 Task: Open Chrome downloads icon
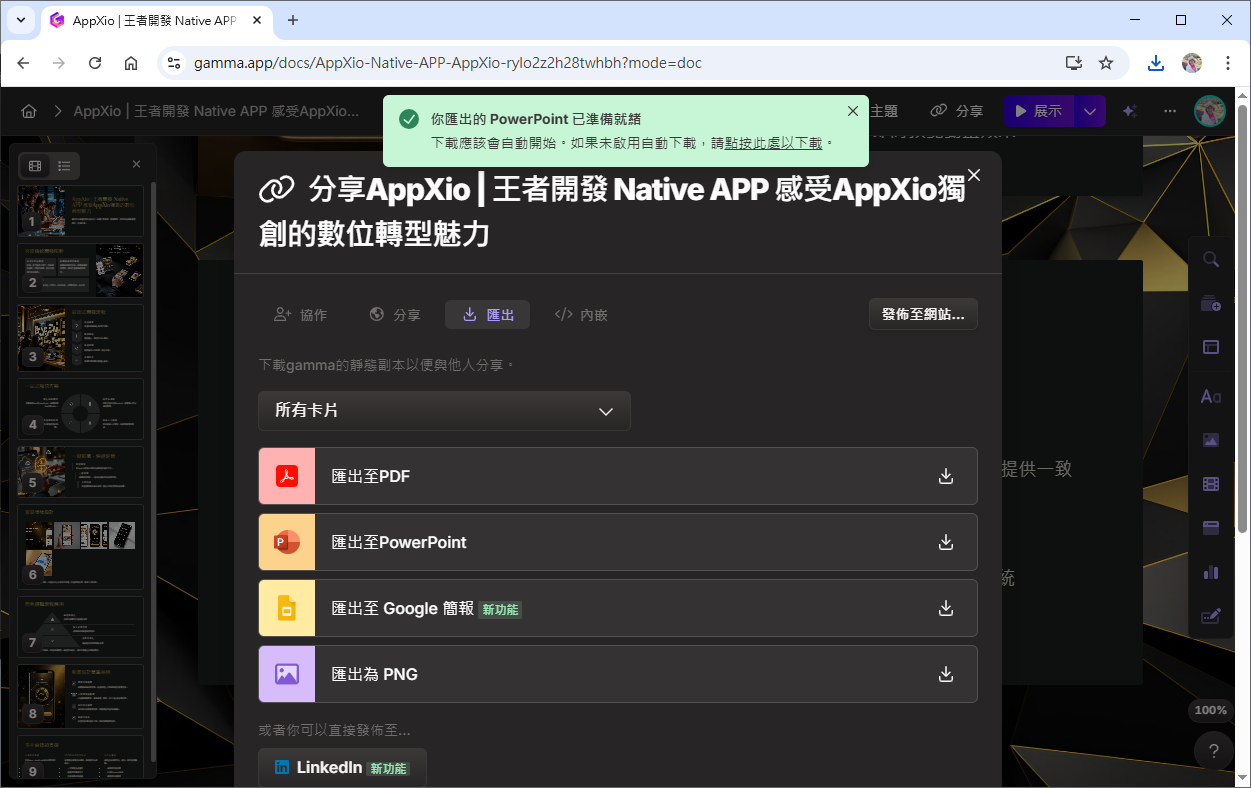click(x=1156, y=63)
